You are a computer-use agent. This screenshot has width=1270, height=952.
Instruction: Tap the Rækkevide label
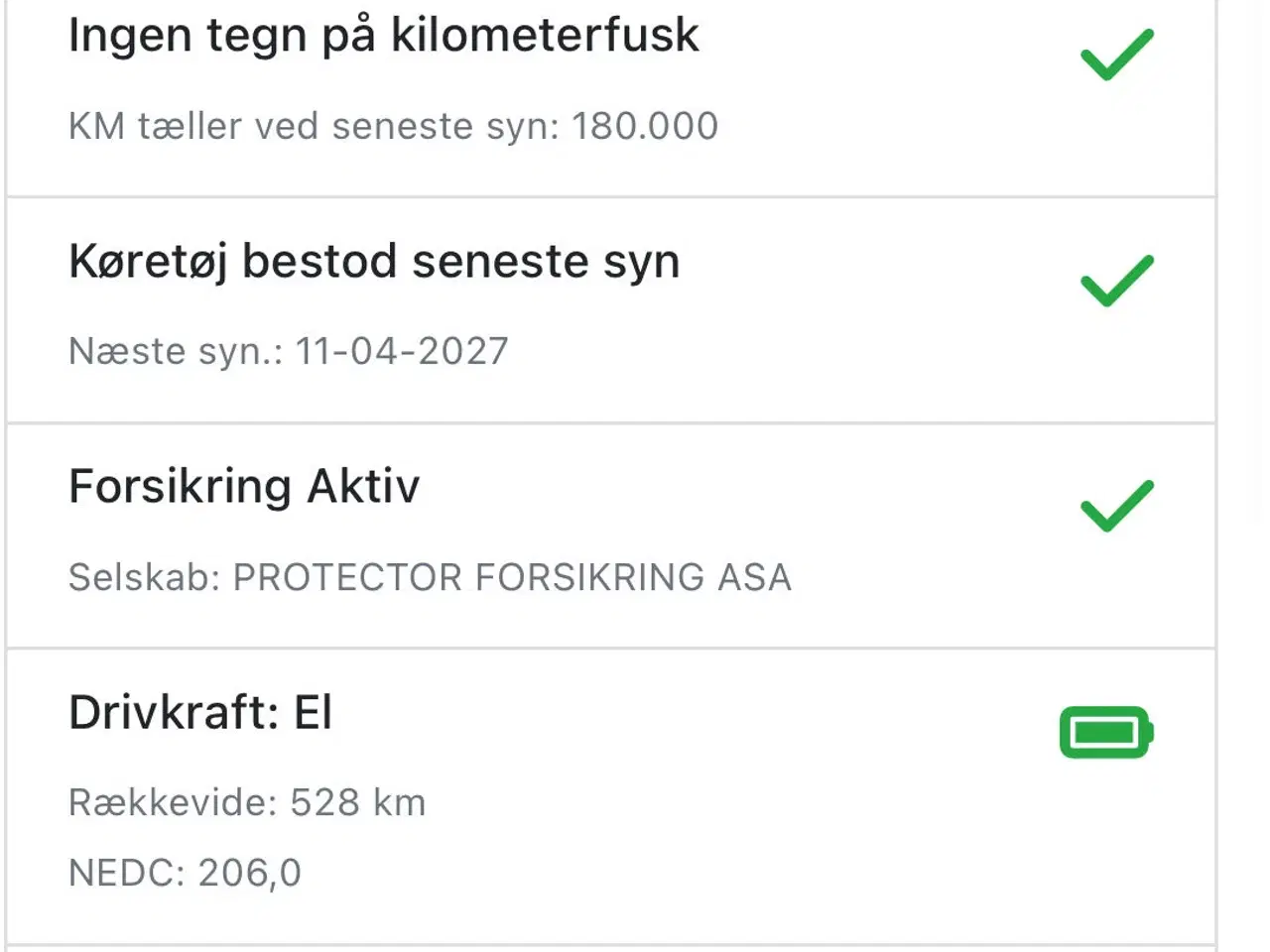point(173,802)
